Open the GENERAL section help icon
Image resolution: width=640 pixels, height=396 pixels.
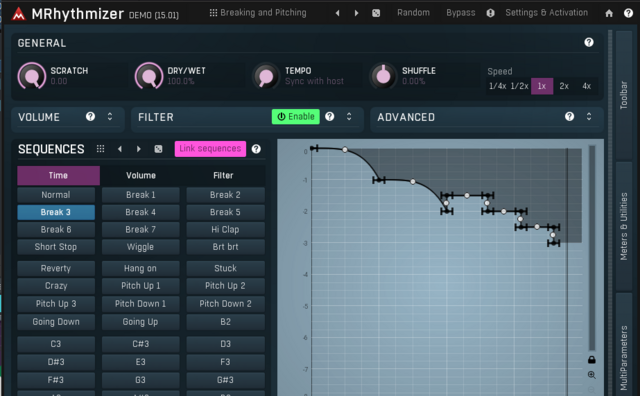point(589,42)
